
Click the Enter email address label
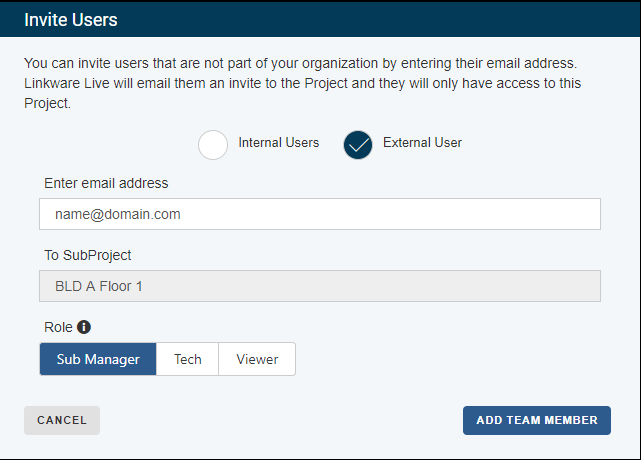(106, 183)
